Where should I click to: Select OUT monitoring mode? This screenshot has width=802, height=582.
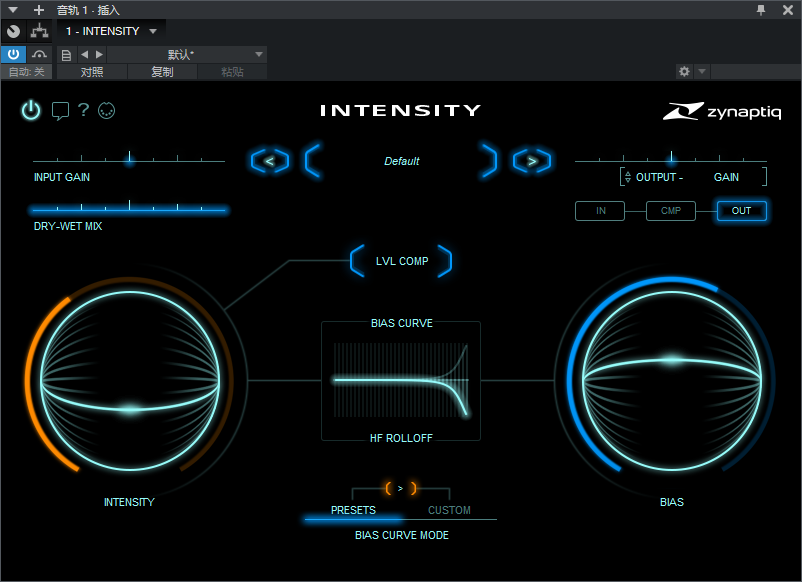coord(742,211)
